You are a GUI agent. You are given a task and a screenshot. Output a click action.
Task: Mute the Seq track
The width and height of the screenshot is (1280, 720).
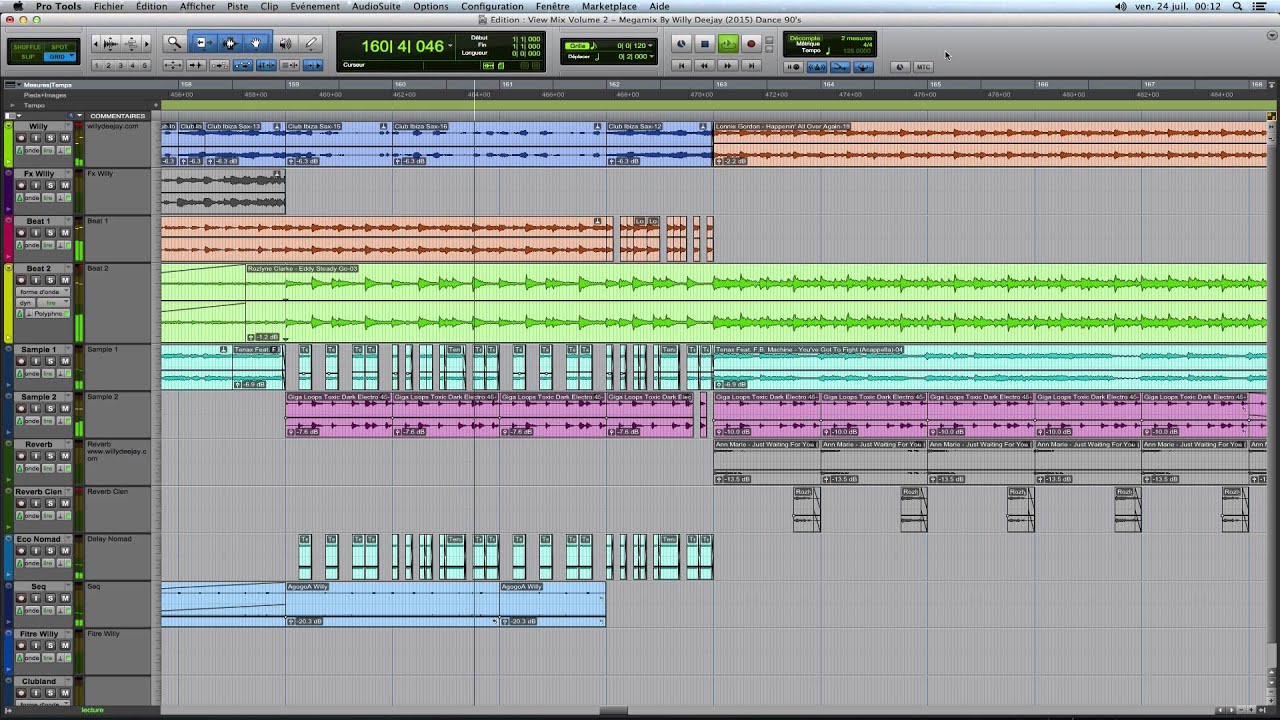pyautogui.click(x=65, y=598)
